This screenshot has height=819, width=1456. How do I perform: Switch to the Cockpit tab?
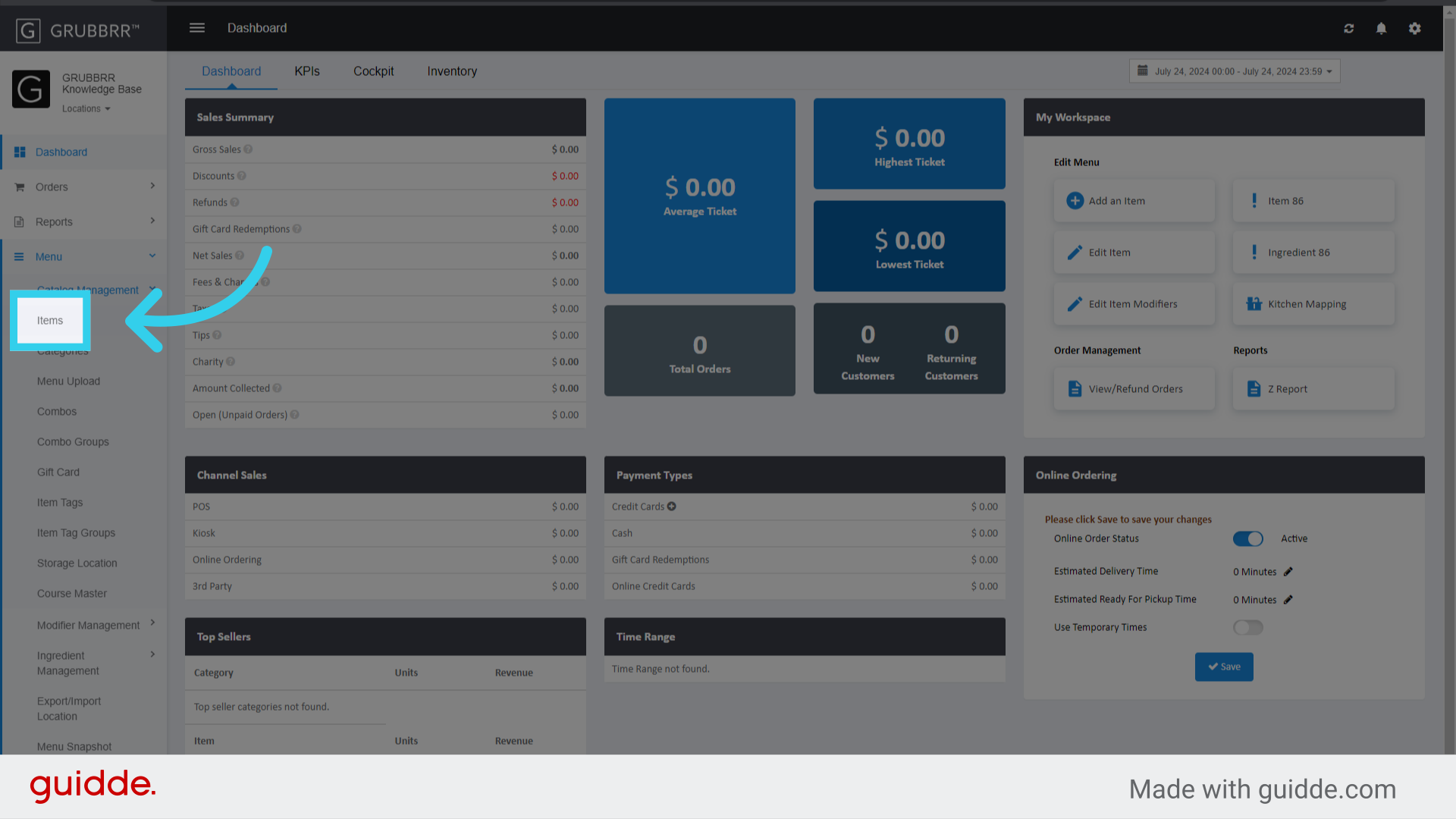[374, 71]
